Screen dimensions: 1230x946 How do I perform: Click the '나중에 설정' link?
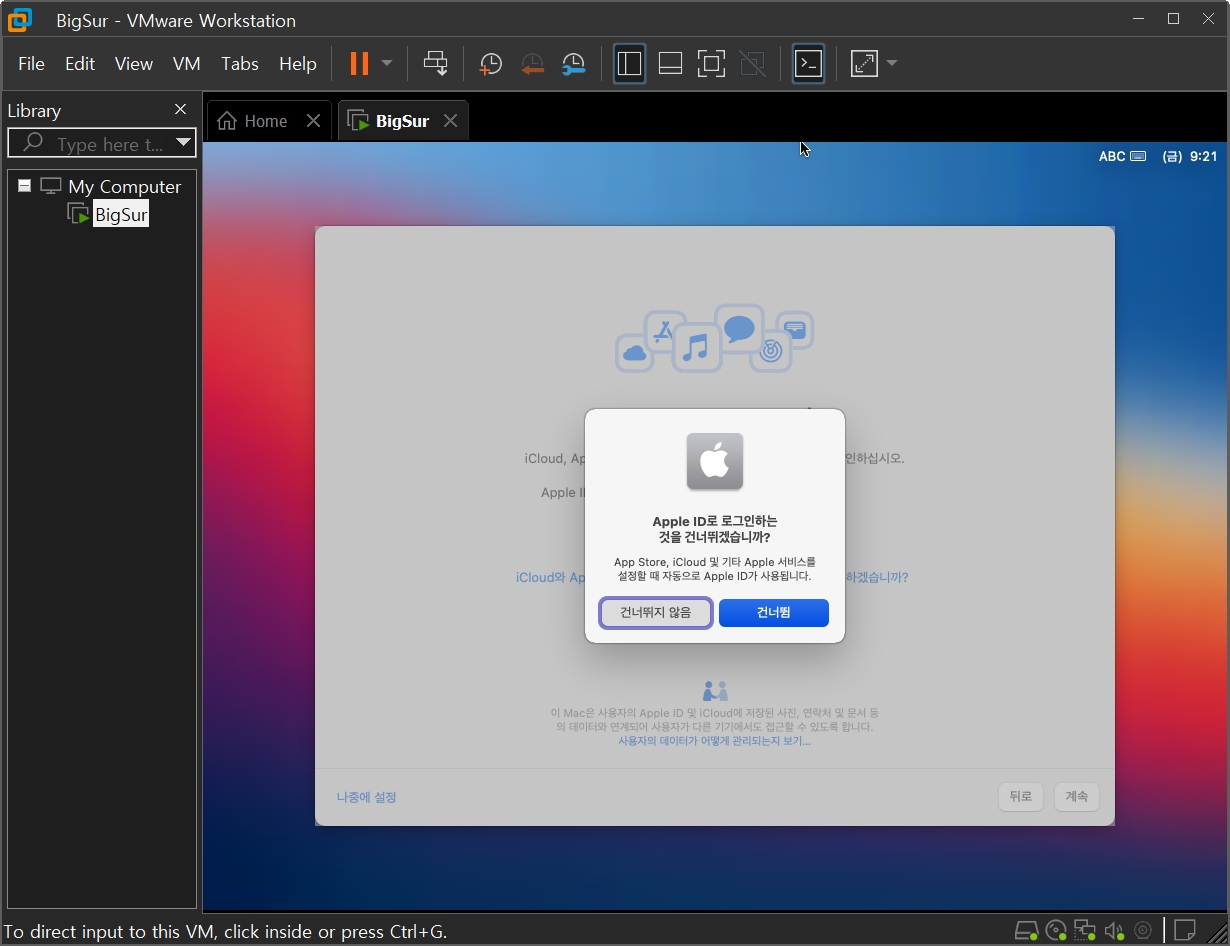366,797
